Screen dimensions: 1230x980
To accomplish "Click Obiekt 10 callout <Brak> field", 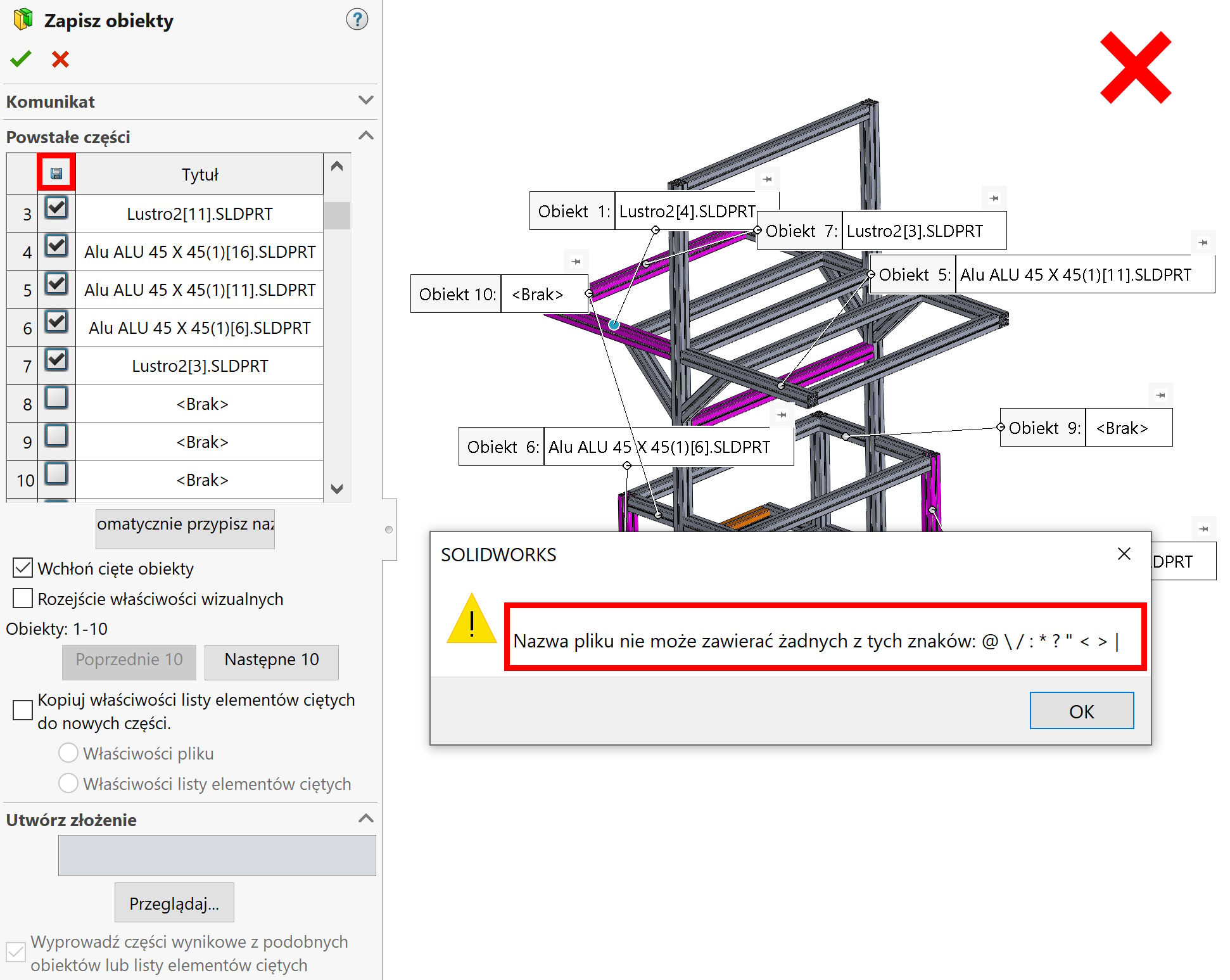I will tap(545, 294).
